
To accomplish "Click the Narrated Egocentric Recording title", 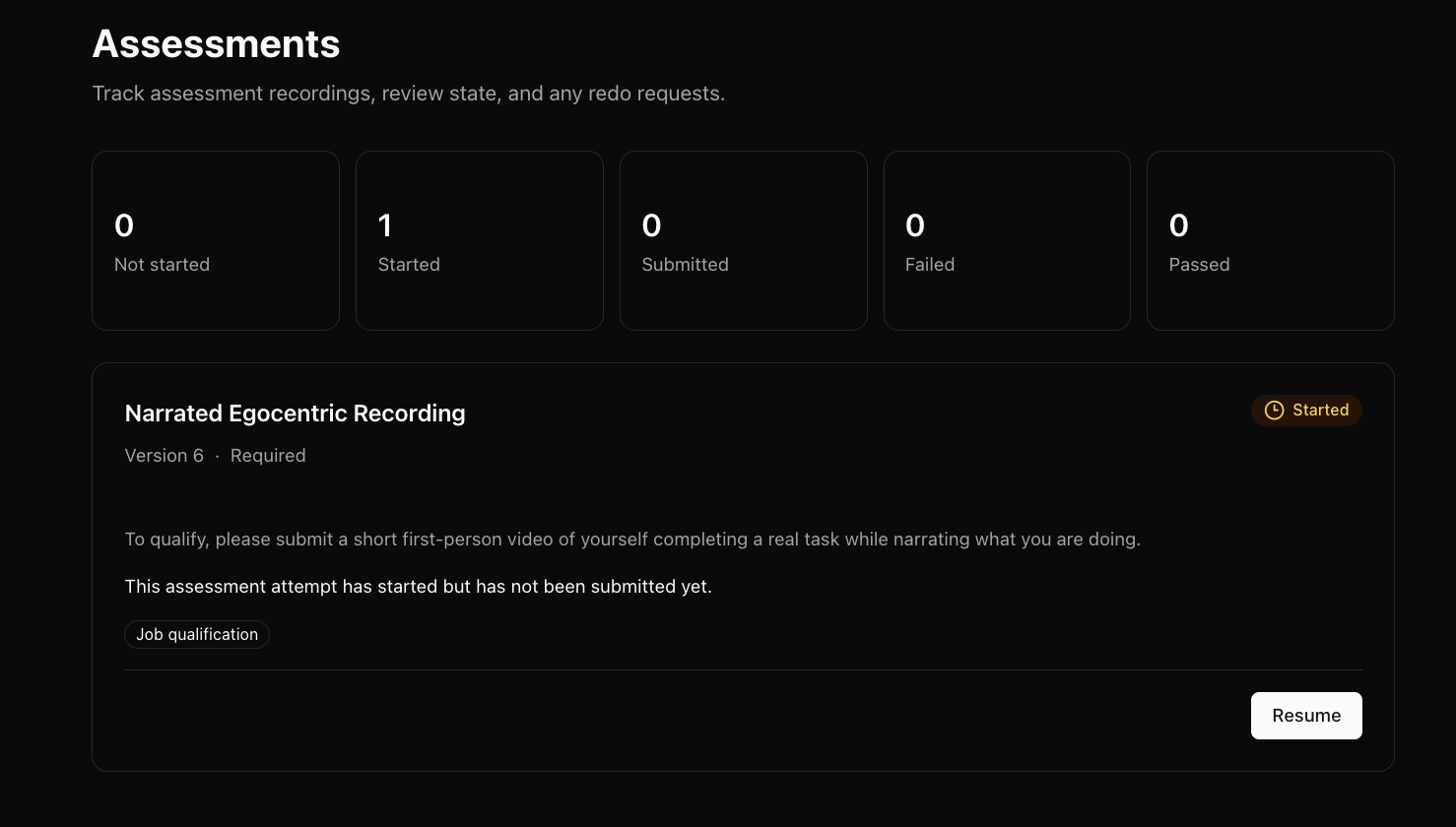I will (x=296, y=413).
